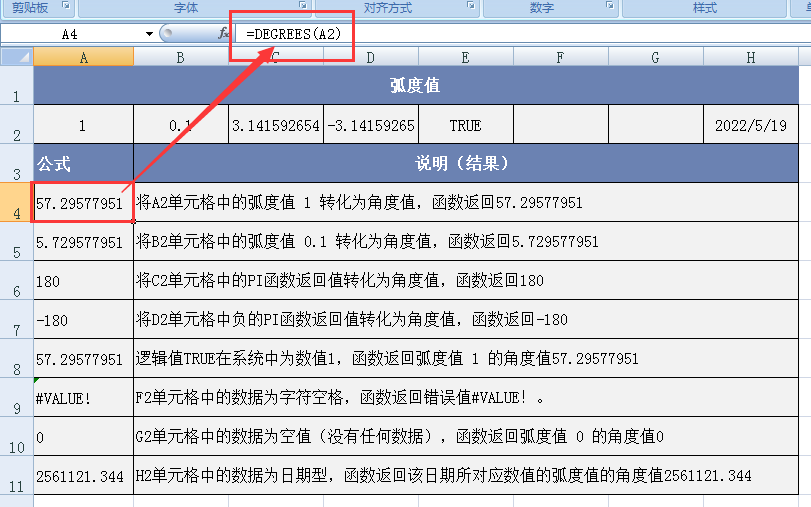Select row 3 header
This screenshot has width=811, height=507.
tap(17, 163)
